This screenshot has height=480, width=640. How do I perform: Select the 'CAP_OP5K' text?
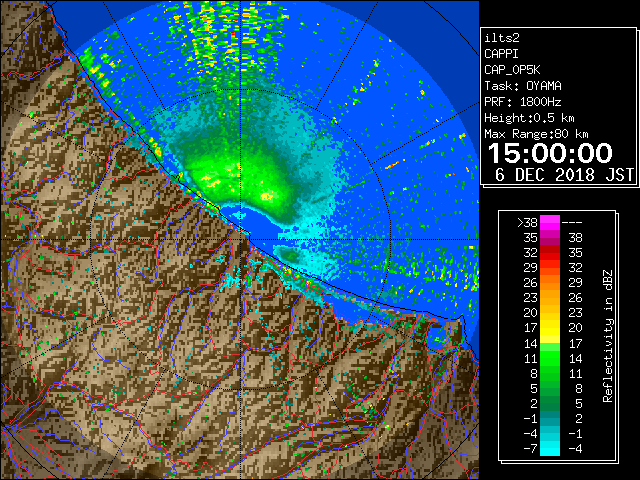coord(512,70)
